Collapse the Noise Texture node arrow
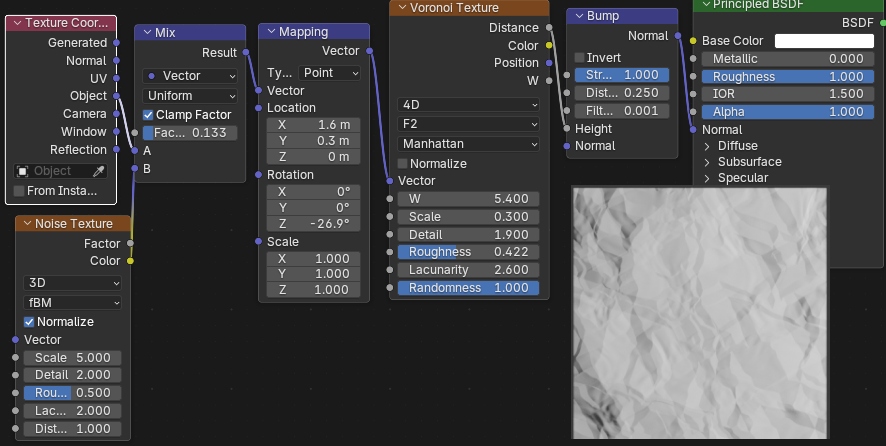Image resolution: width=886 pixels, height=446 pixels. point(25,224)
